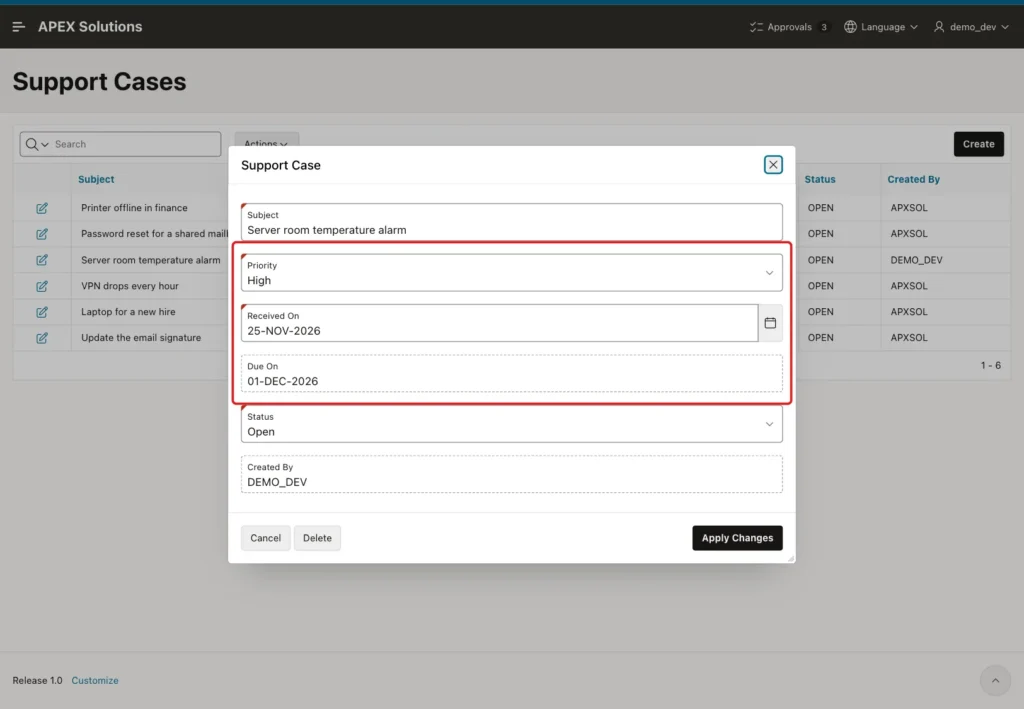
Task: Click Apply Changes button
Action: point(737,538)
